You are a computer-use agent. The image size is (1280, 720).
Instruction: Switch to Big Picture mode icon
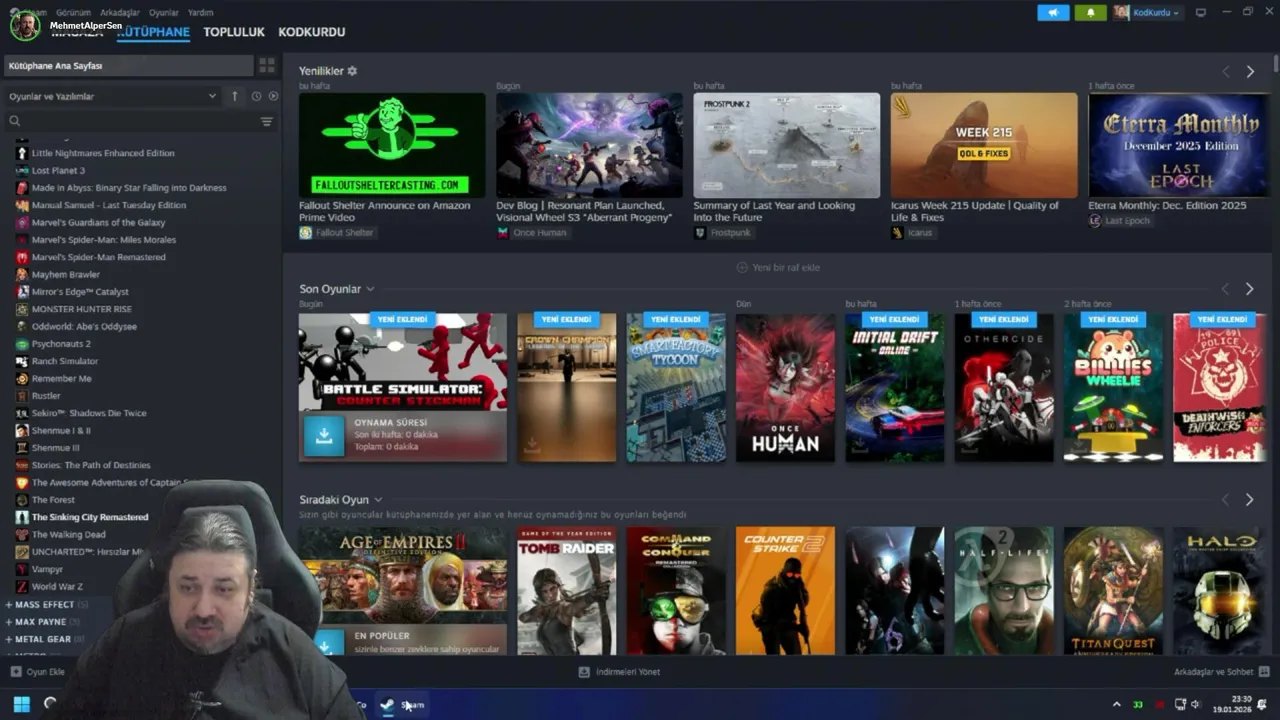coord(1201,12)
